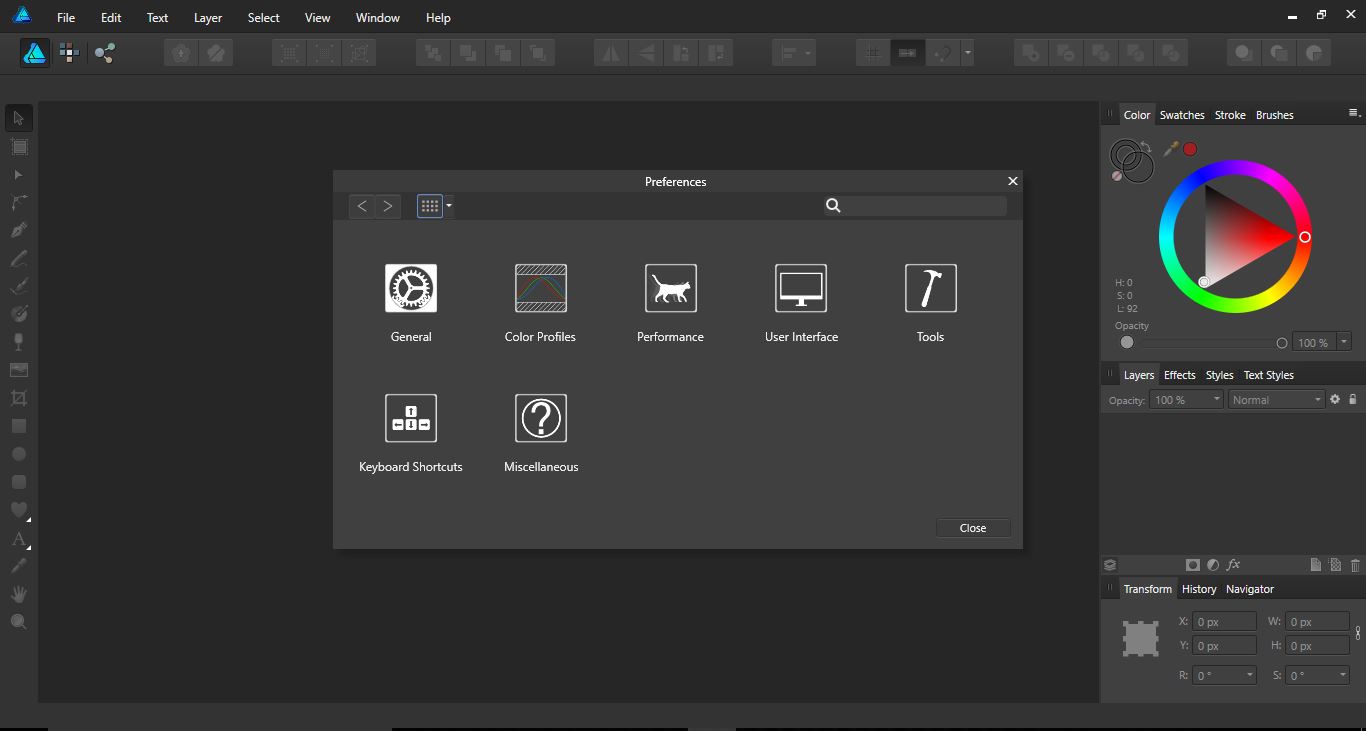Click the Preferences search field
This screenshot has height=731, width=1366.
click(915, 206)
